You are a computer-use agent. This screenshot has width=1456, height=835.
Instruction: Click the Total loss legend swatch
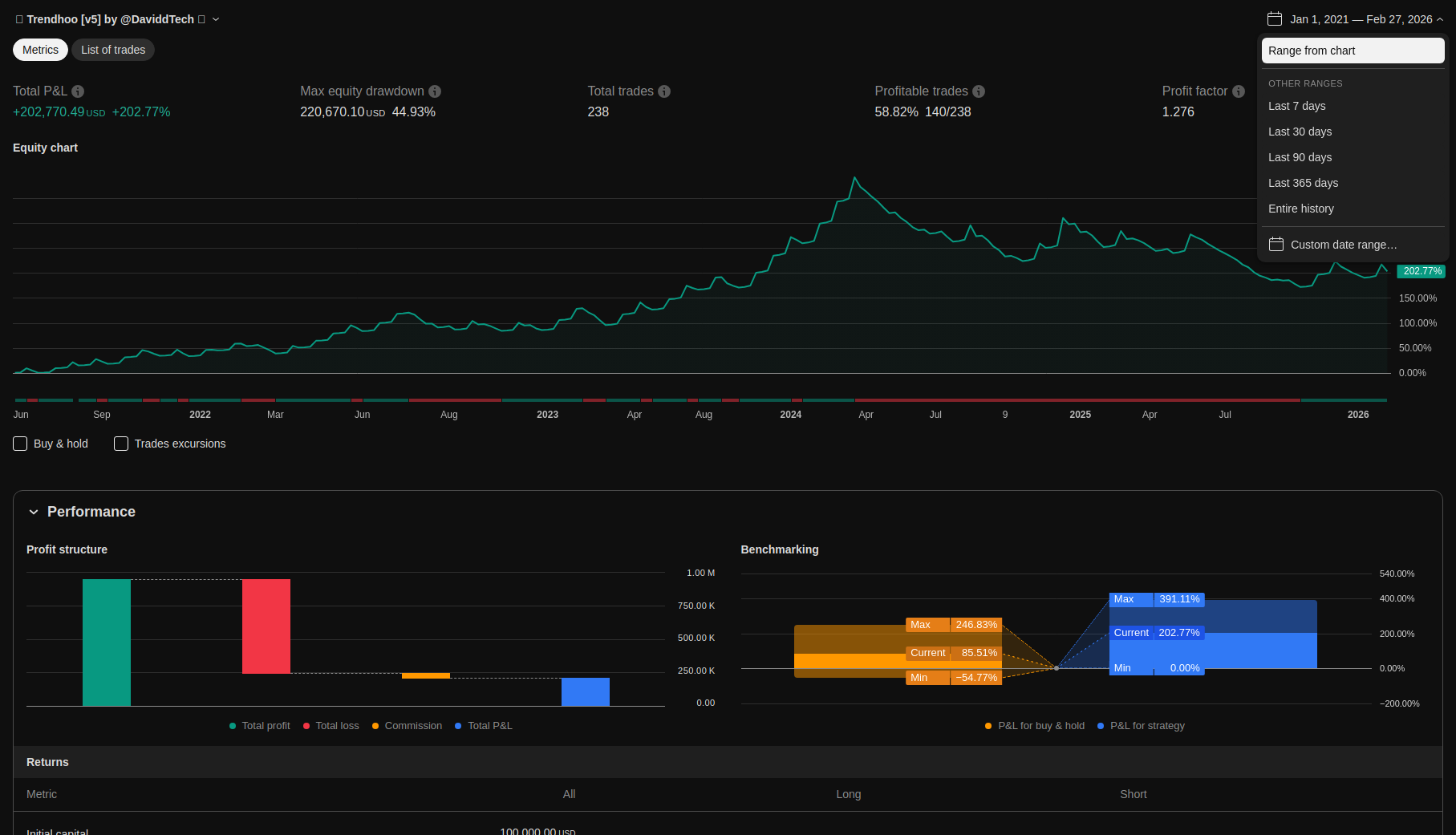click(306, 726)
